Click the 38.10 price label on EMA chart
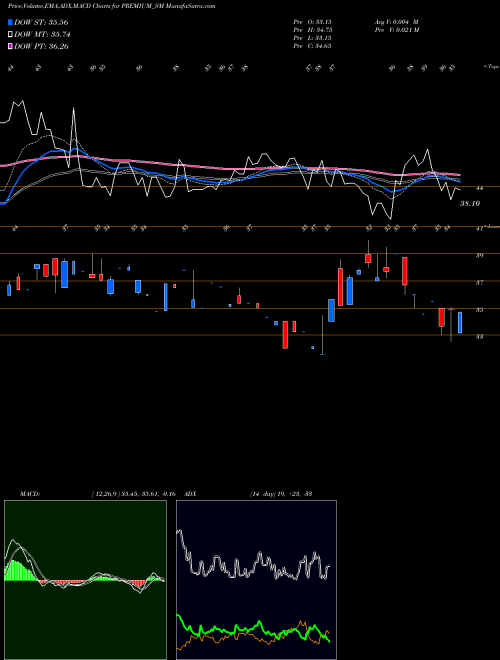 (470, 204)
